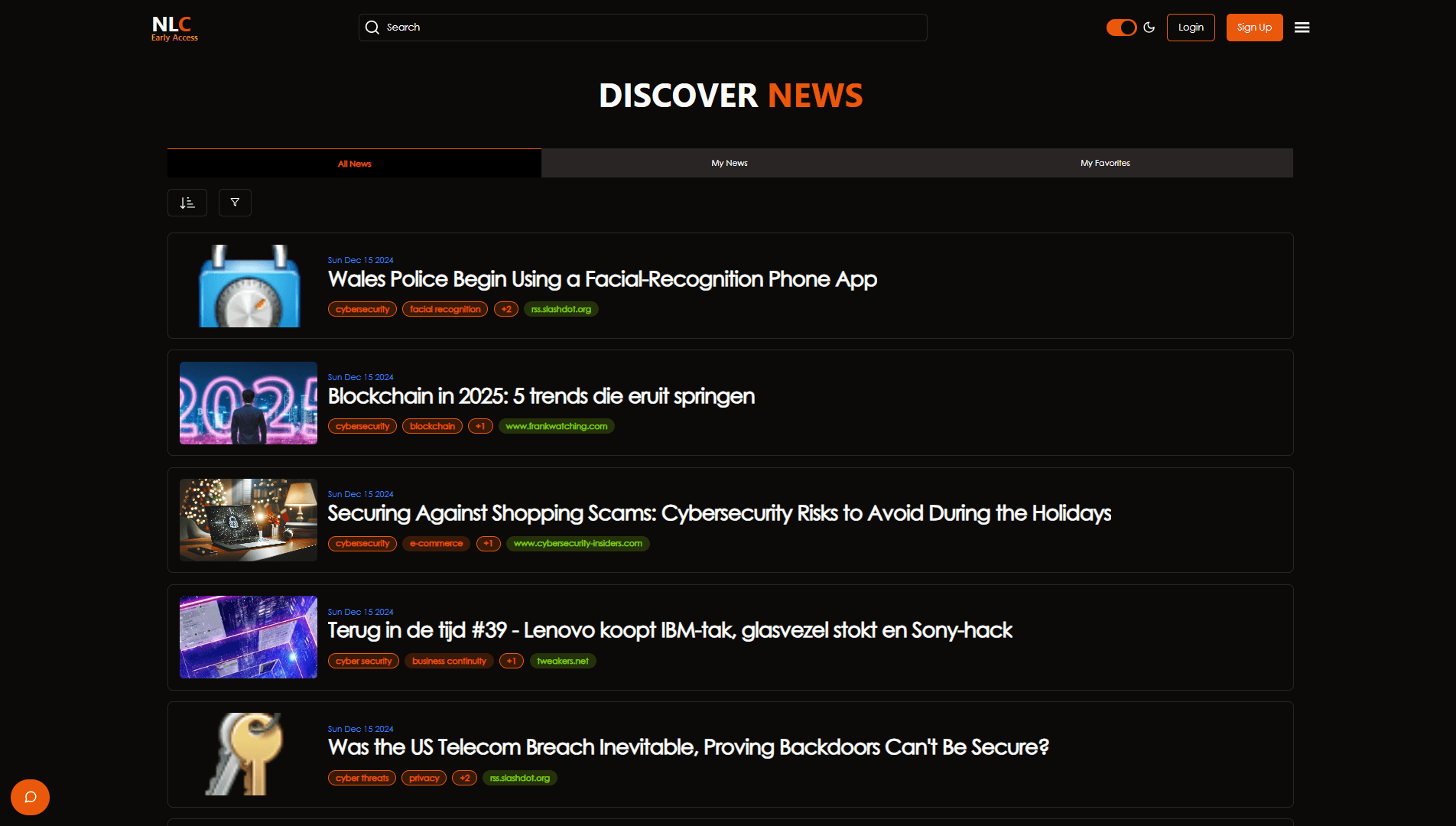Open the 2025 neon thumbnail image
This screenshot has width=1456, height=826.
point(249,403)
